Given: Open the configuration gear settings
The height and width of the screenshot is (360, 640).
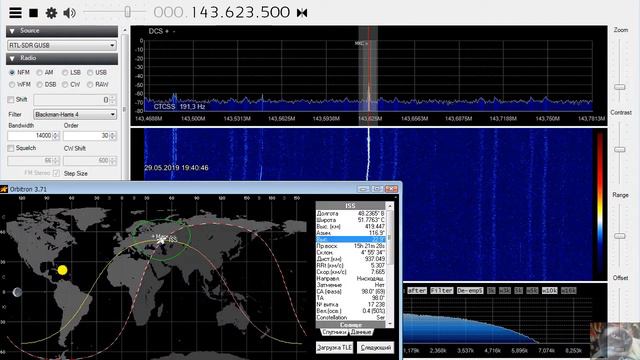Looking at the screenshot, I should pos(51,13).
